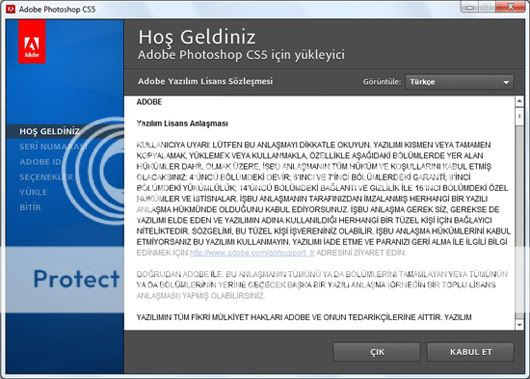Screen dimensions: 530x379
Task: Click the 'Adobe Yazılım Lisans Sözleşmesi' heading
Action: click(205, 81)
